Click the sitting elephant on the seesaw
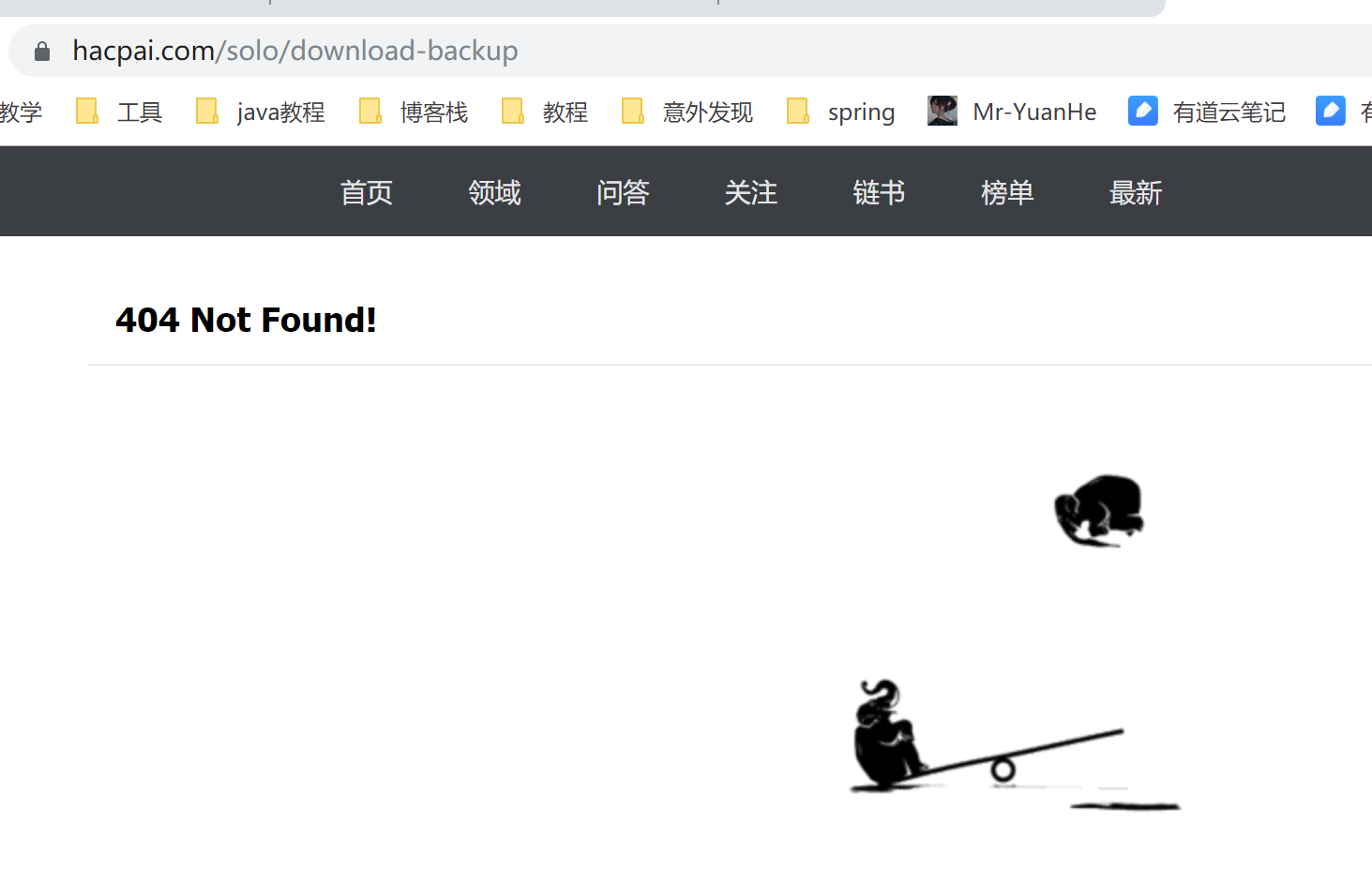 [888, 735]
